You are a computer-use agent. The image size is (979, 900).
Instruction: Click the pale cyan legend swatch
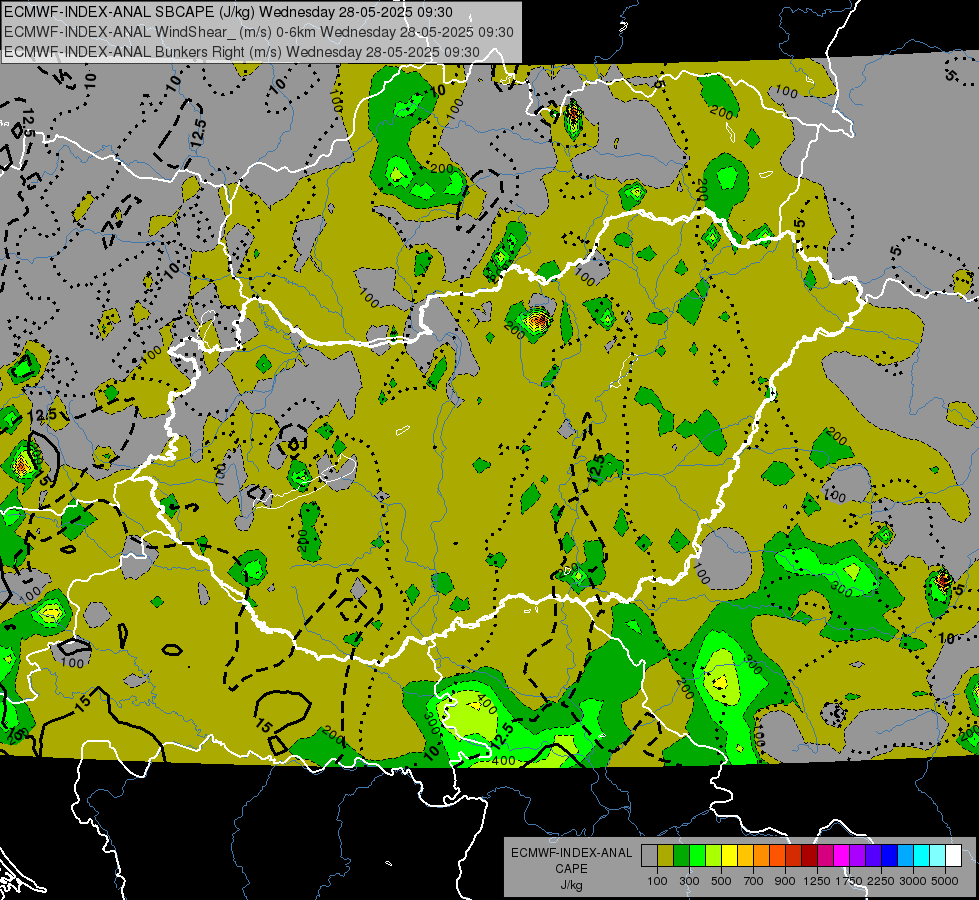tap(937, 856)
